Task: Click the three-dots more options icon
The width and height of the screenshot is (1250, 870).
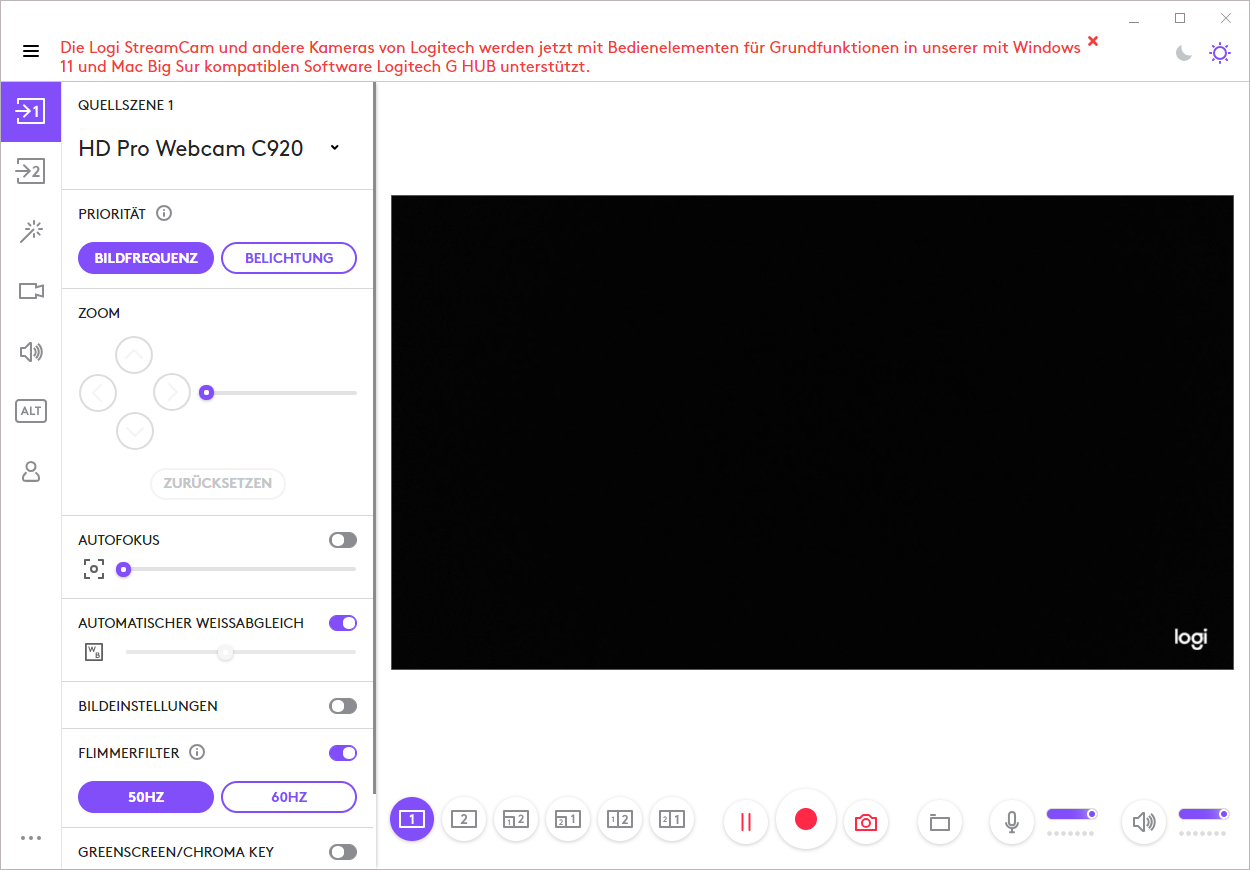Action: pos(31,838)
